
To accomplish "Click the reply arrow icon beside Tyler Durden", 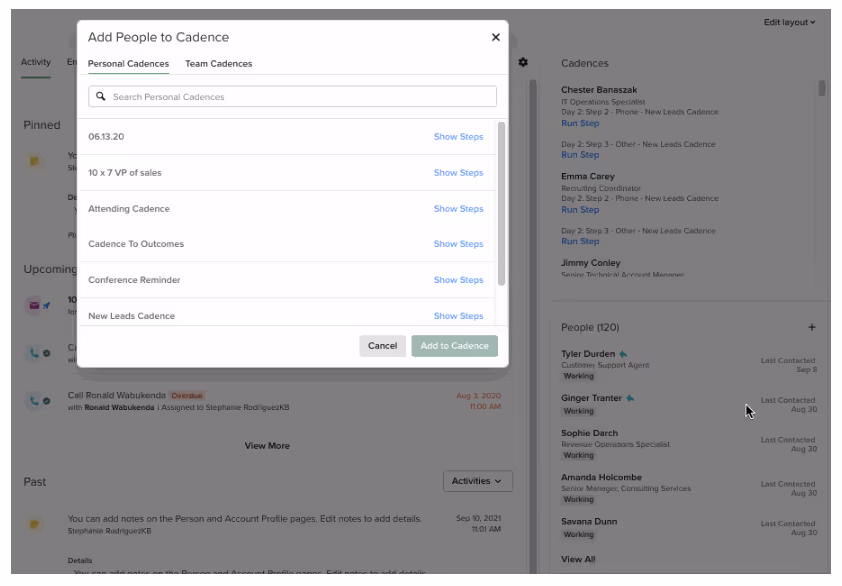I will point(623,354).
